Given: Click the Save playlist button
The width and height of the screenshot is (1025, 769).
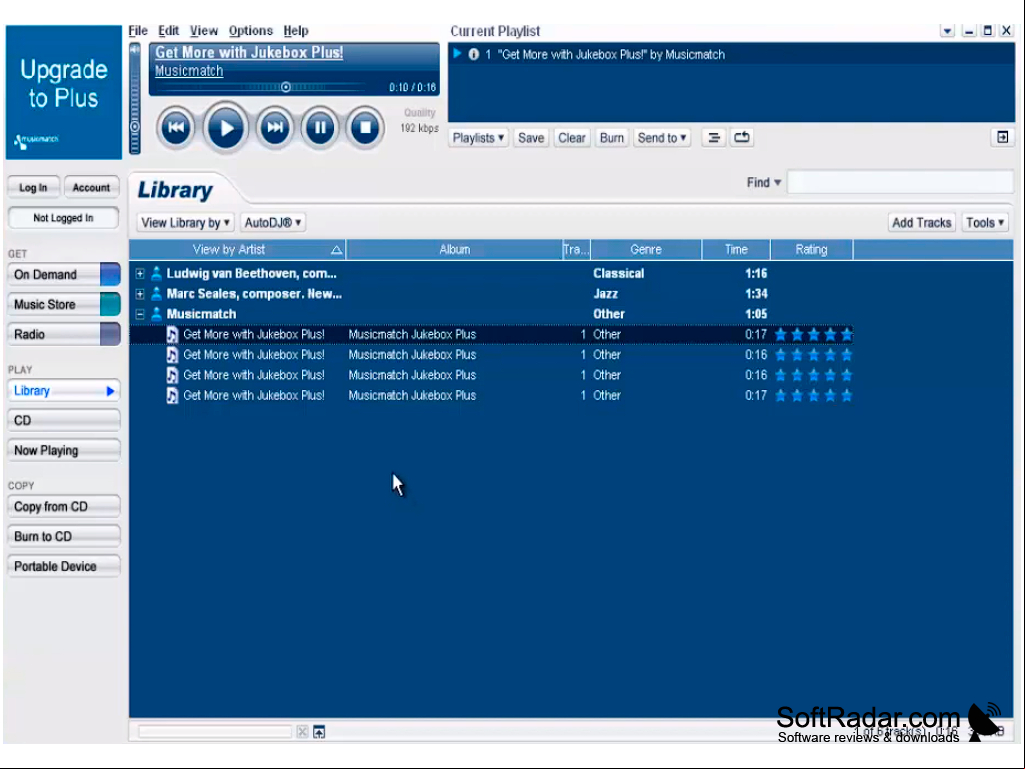Looking at the screenshot, I should pos(531,138).
